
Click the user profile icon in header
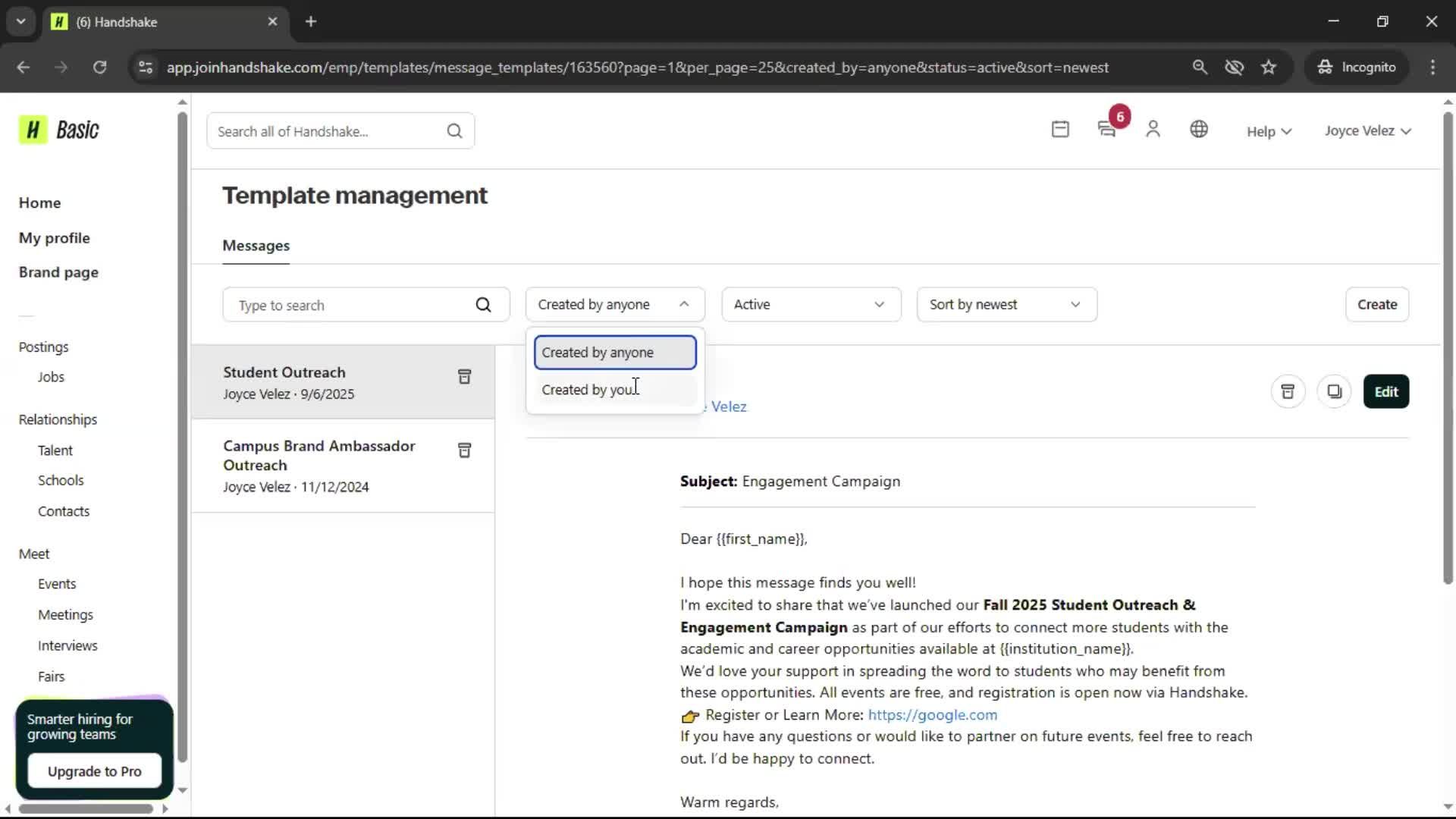point(1153,130)
